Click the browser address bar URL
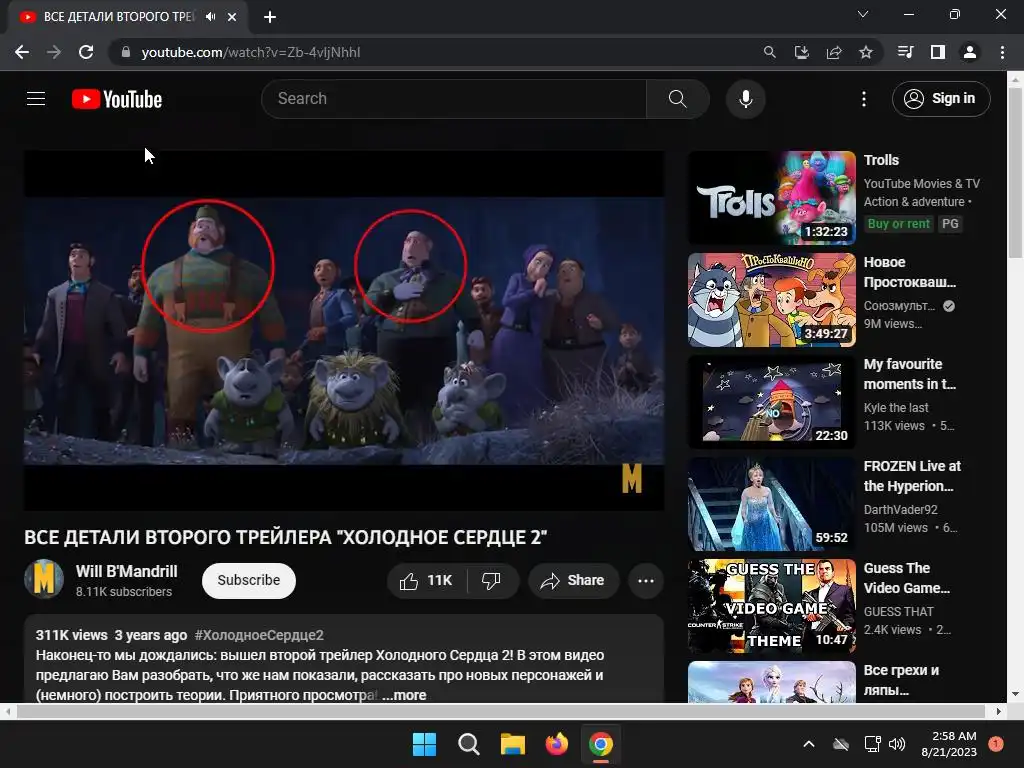 click(251, 52)
